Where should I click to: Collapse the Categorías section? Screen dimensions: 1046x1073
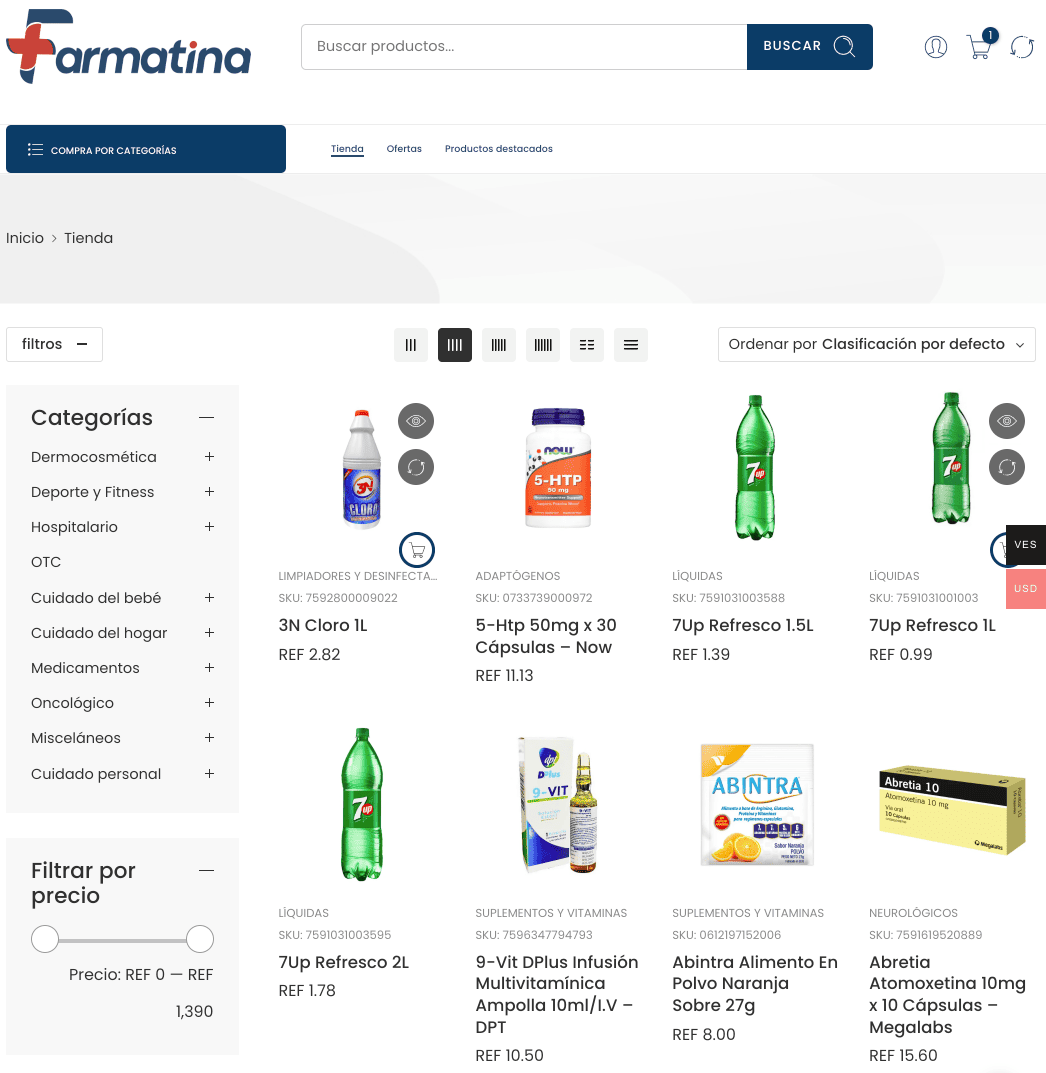207,417
